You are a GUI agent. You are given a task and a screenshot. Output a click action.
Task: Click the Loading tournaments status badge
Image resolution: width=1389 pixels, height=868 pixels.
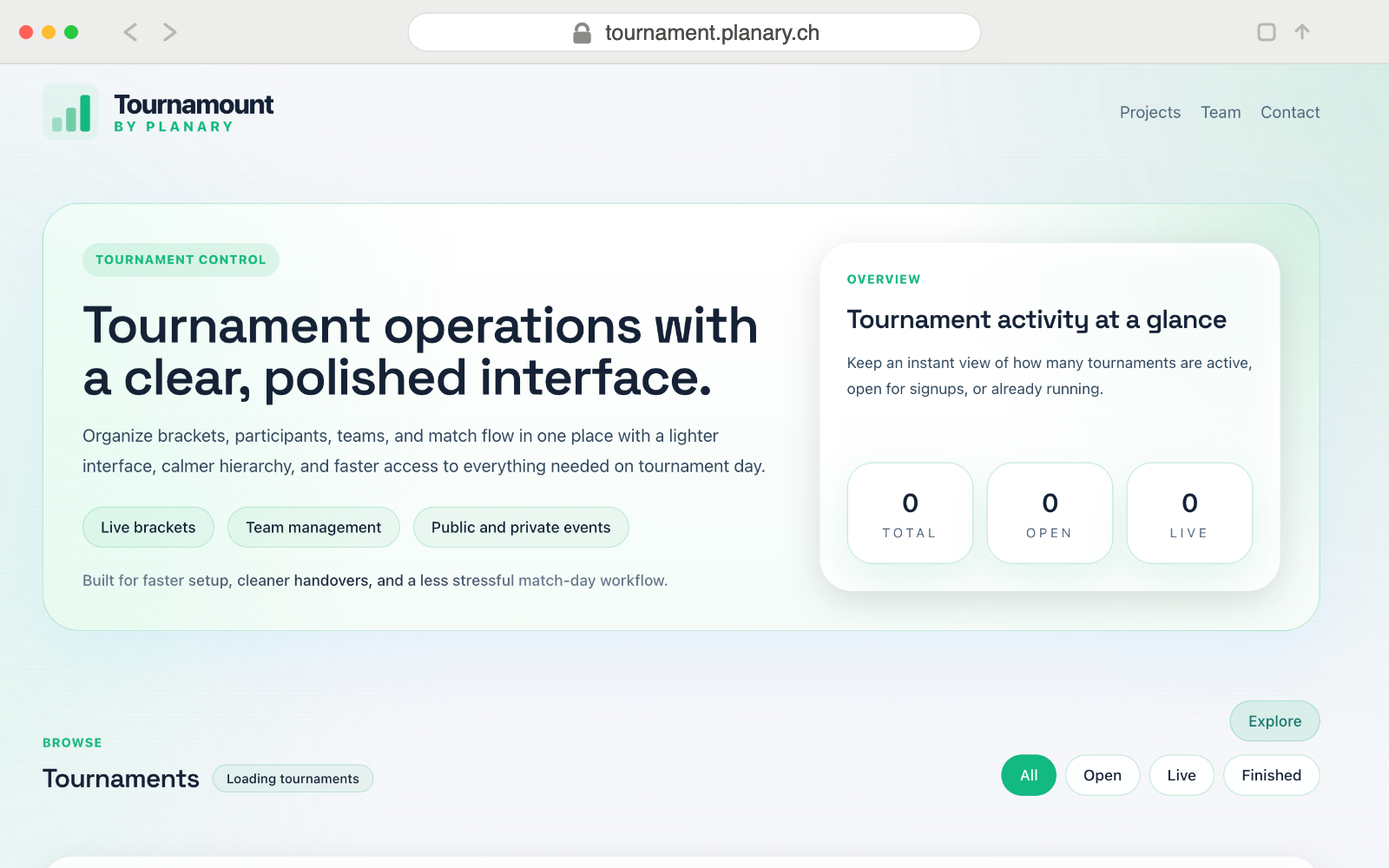tap(293, 779)
